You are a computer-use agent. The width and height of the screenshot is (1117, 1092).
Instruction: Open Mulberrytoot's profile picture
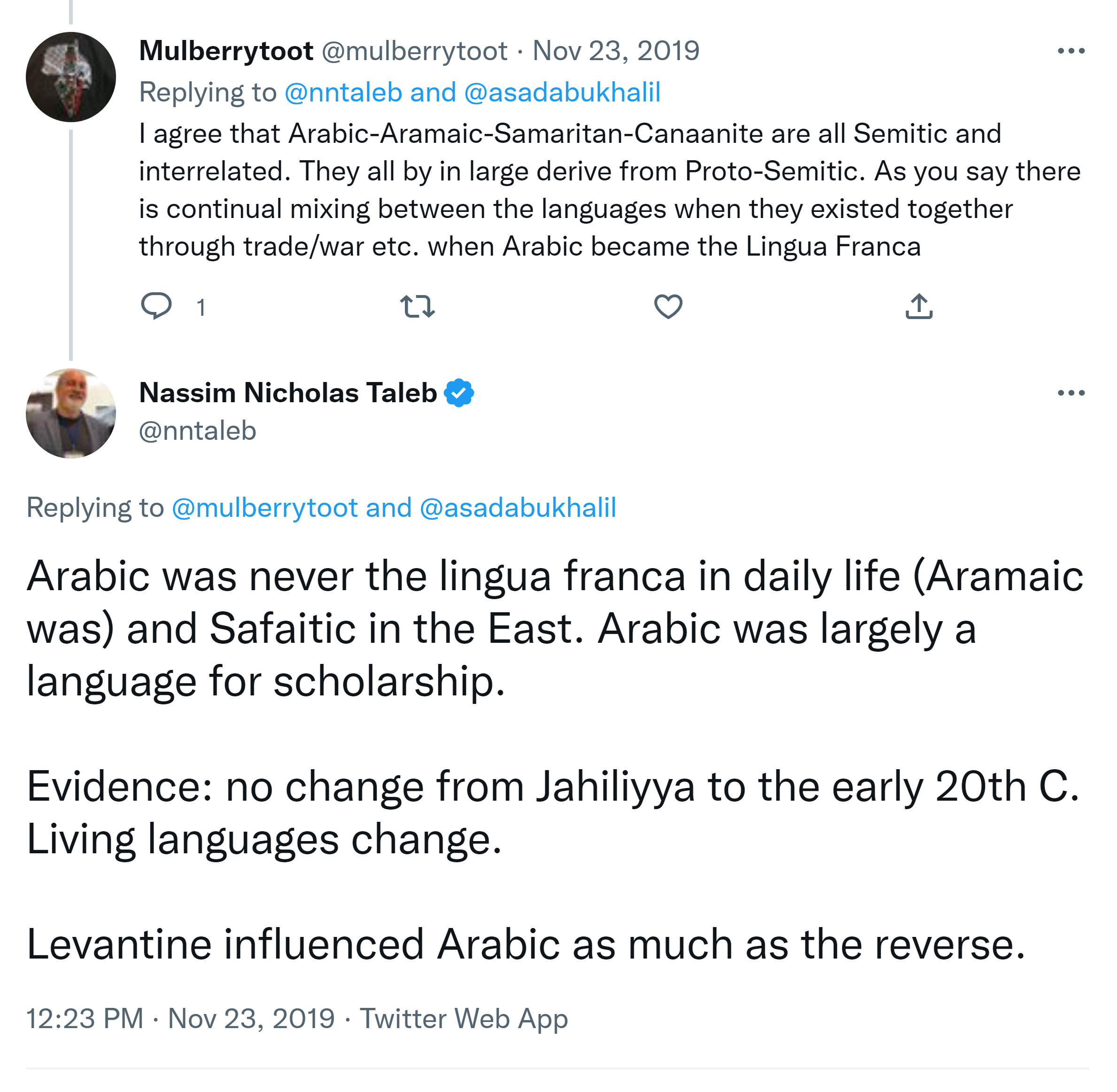click(x=70, y=77)
